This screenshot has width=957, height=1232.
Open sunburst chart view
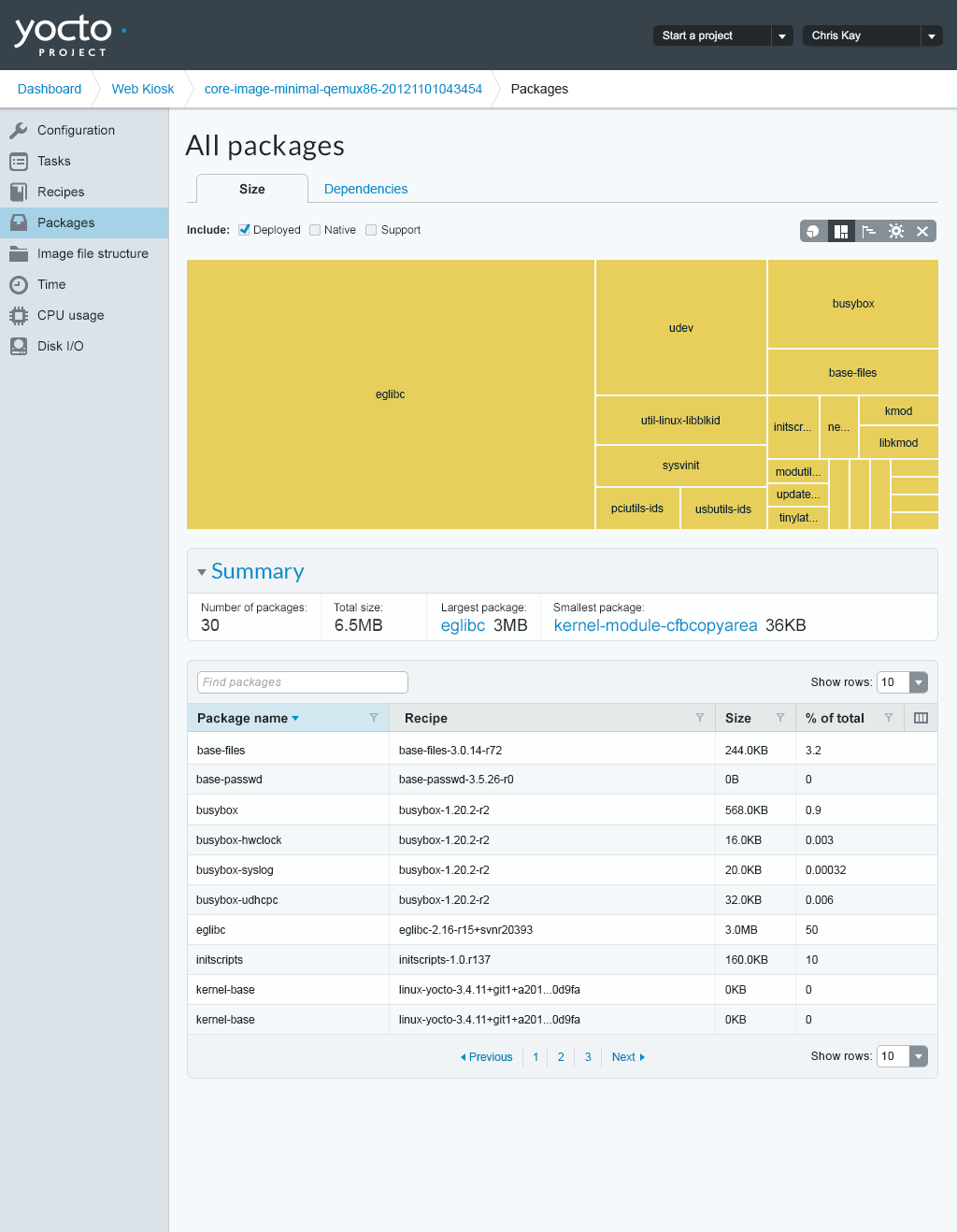[x=896, y=231]
